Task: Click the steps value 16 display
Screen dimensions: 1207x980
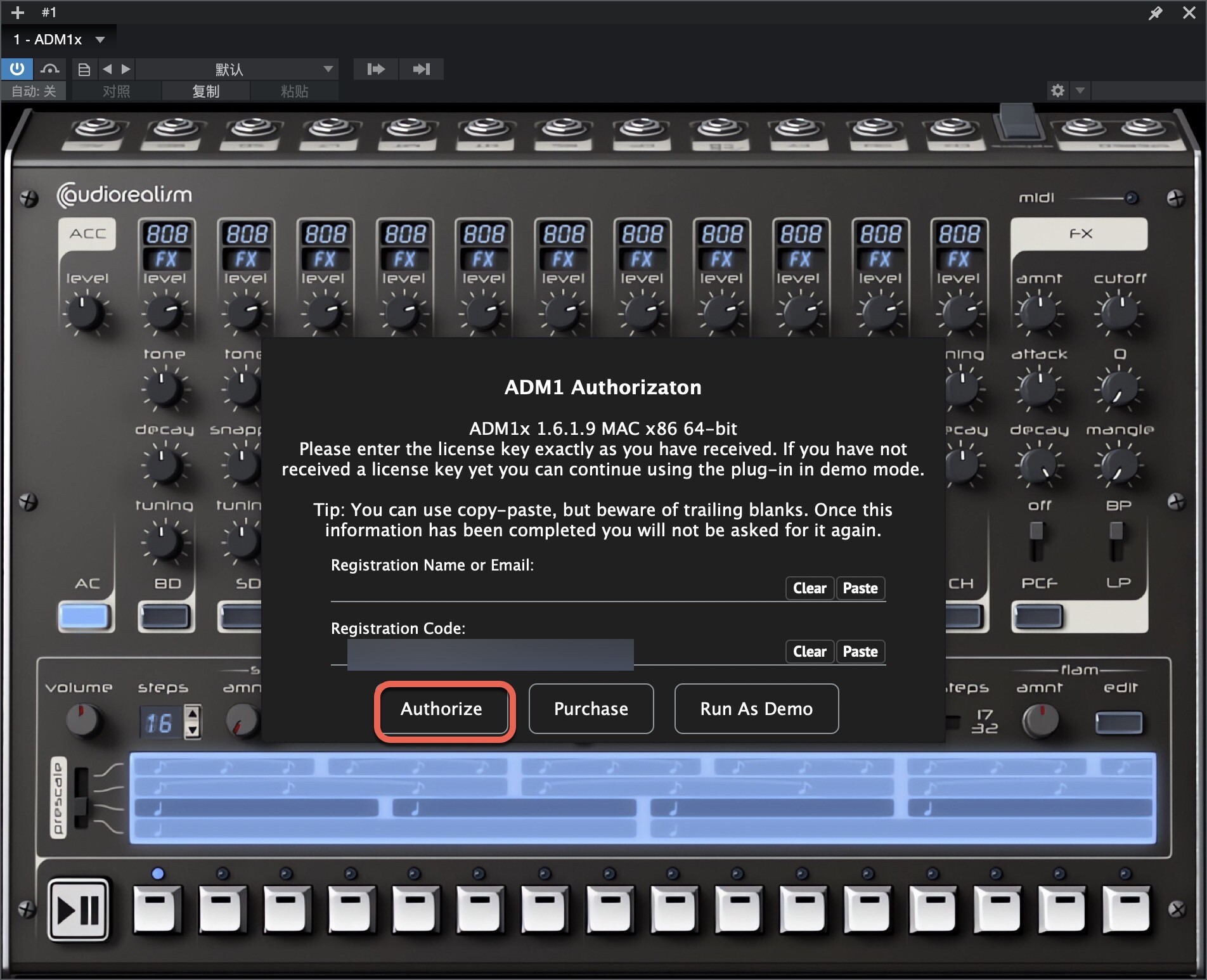Action: 160,722
